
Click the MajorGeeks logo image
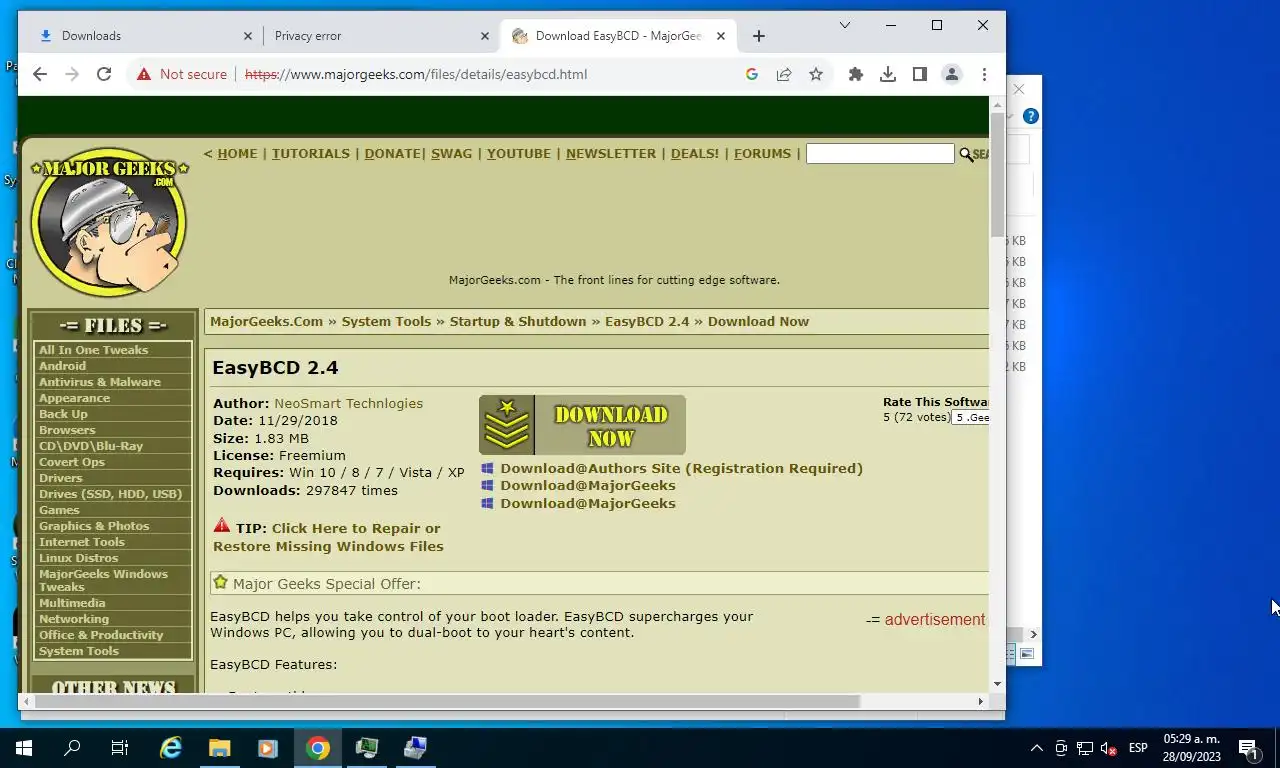[x=109, y=222]
